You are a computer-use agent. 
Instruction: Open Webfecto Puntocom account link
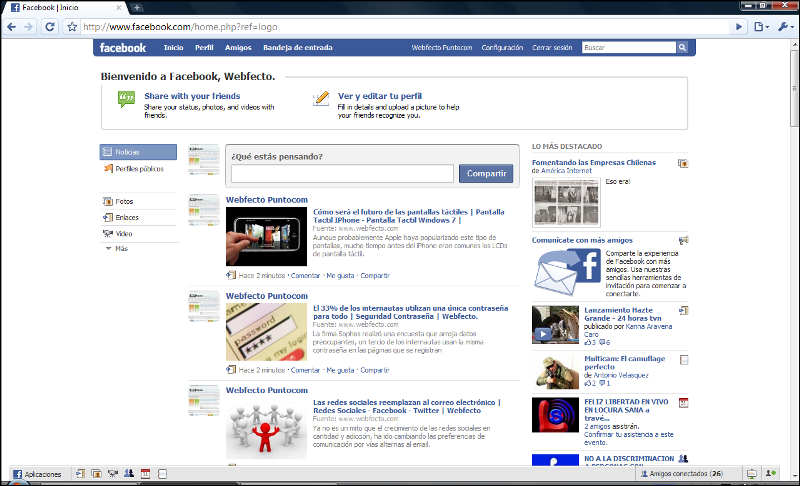pos(442,47)
